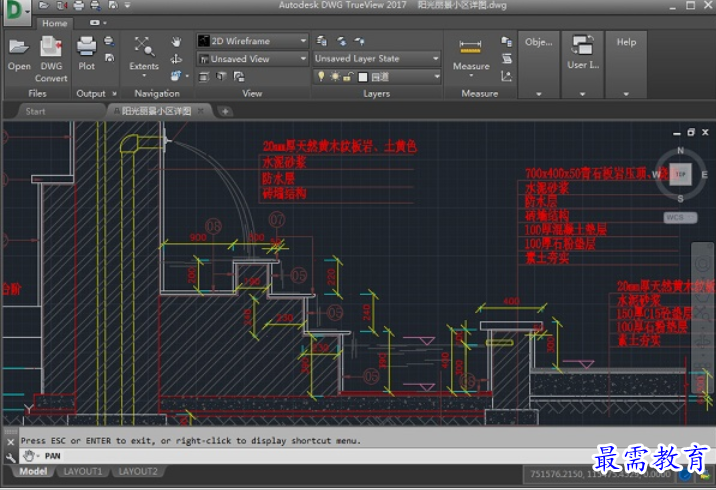This screenshot has width=716, height=490.
Task: Click quick access Plot printer icon
Action: click(x=79, y=5)
